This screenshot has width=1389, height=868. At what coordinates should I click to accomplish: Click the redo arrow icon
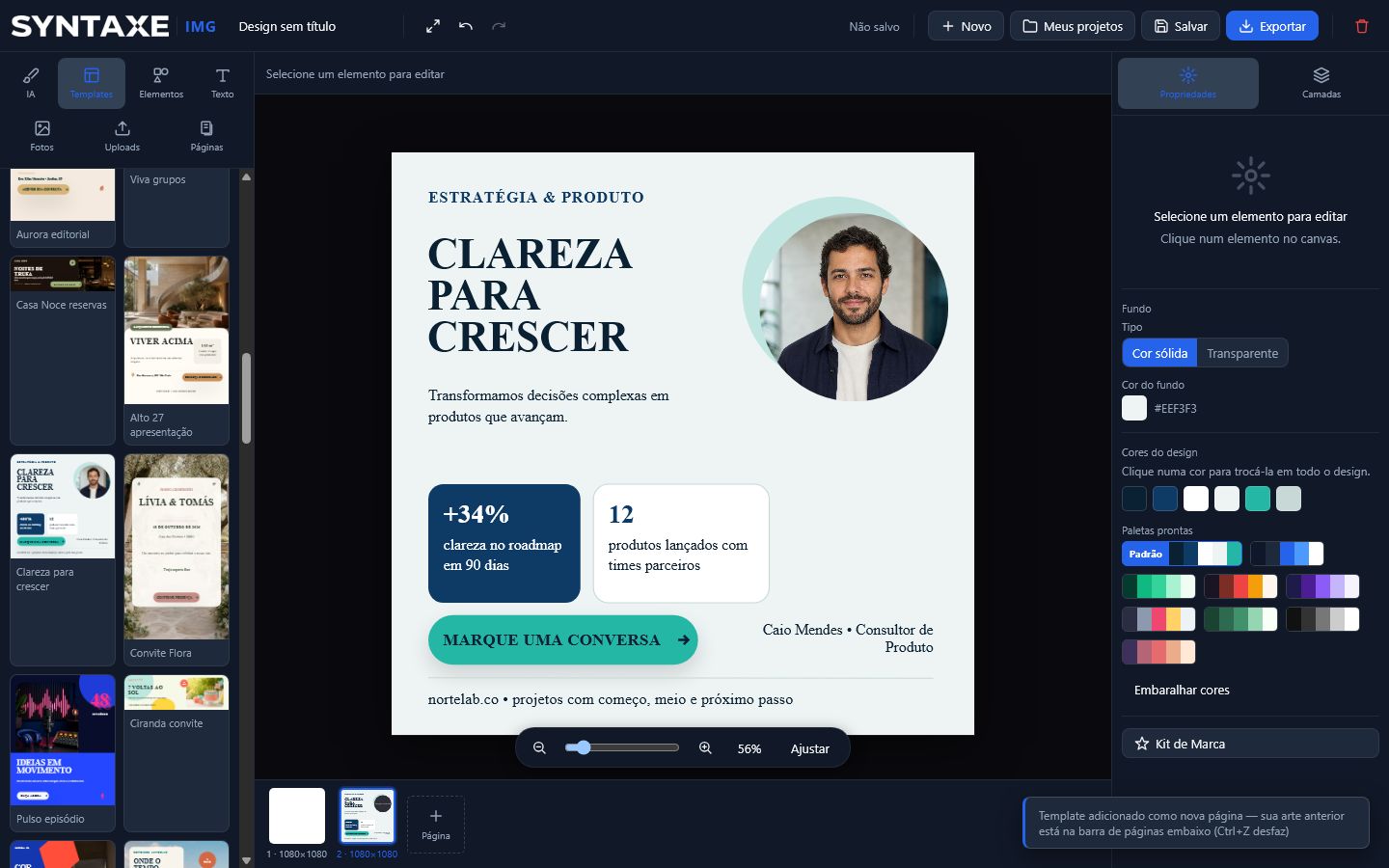(x=499, y=26)
